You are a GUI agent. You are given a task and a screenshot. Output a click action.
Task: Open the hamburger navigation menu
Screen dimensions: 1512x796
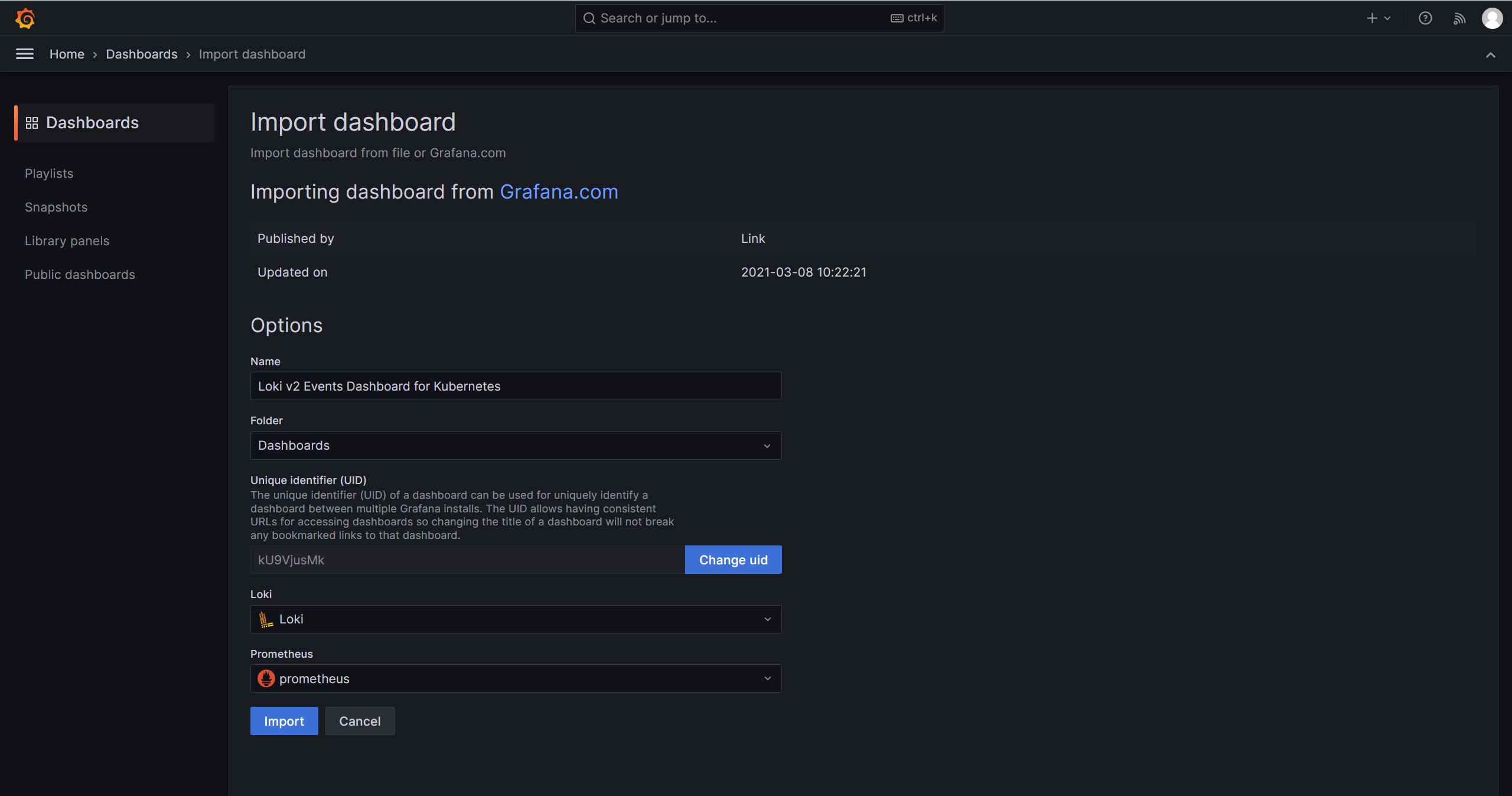25,54
